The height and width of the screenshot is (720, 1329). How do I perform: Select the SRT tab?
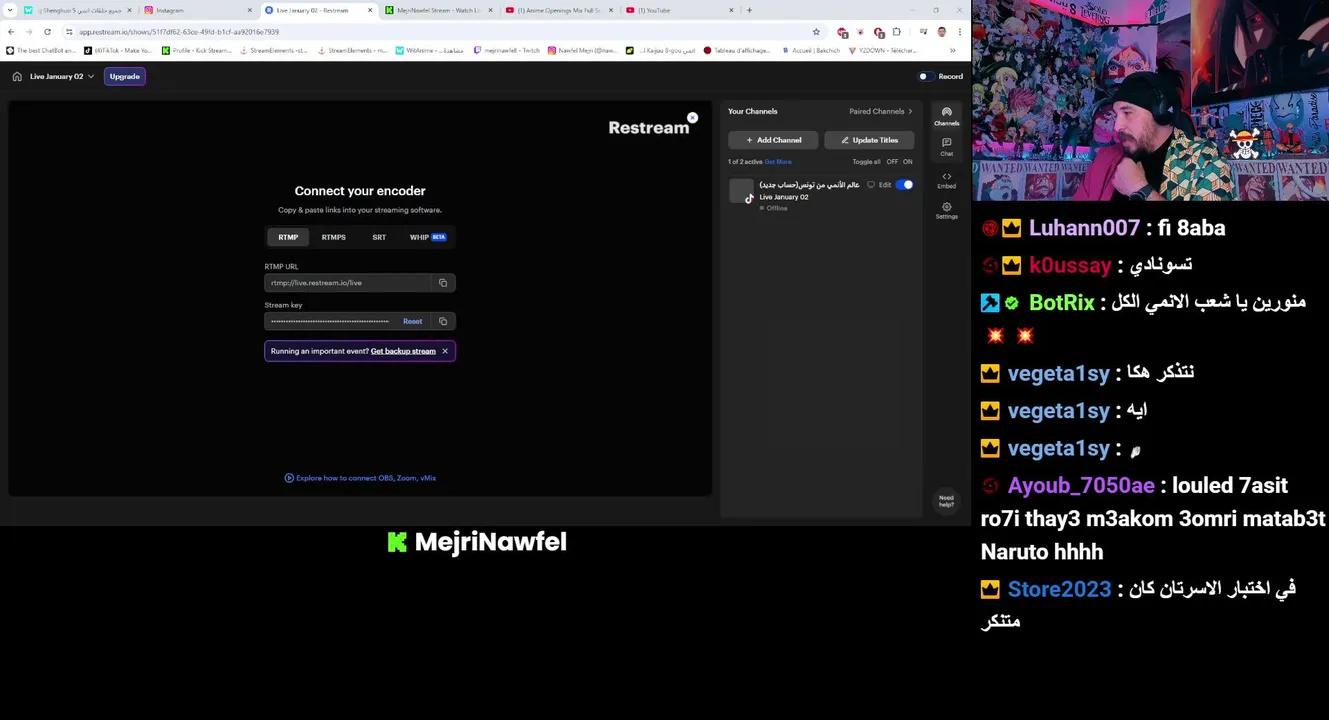(x=379, y=237)
